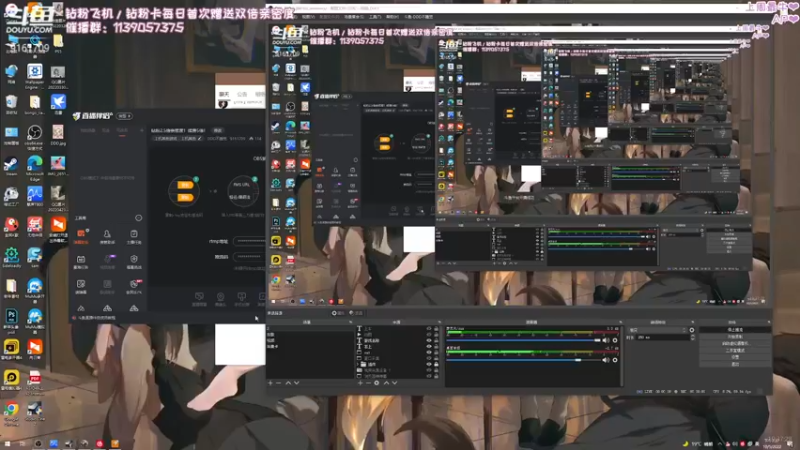Click the plus tab in 直播伴侣 panel

(141, 131)
